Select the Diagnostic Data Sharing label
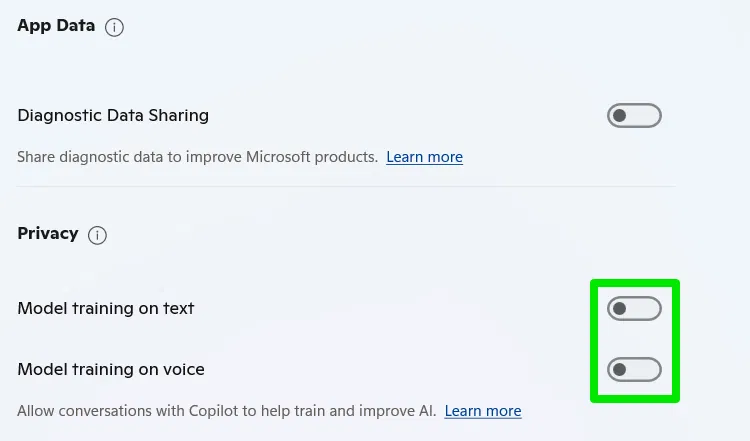 (113, 115)
